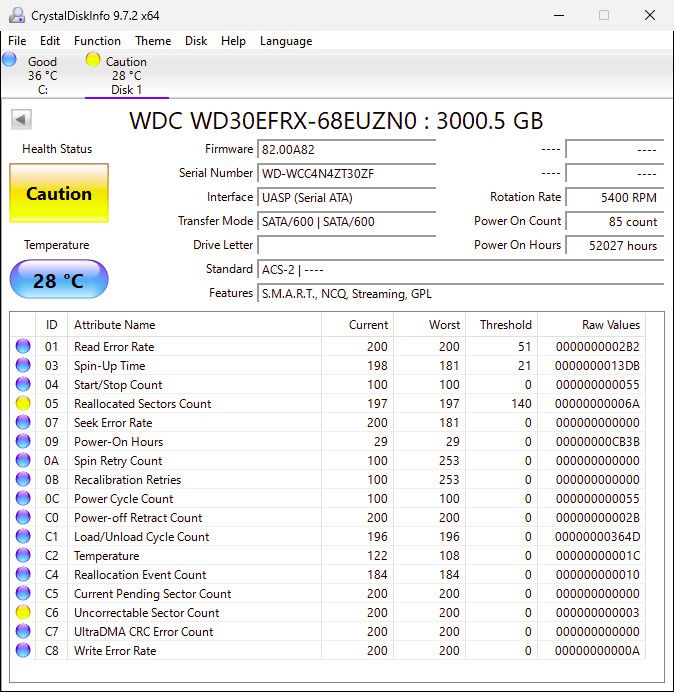
Task: Click the CrystalDiskInfo app icon in title bar
Action: (17, 15)
